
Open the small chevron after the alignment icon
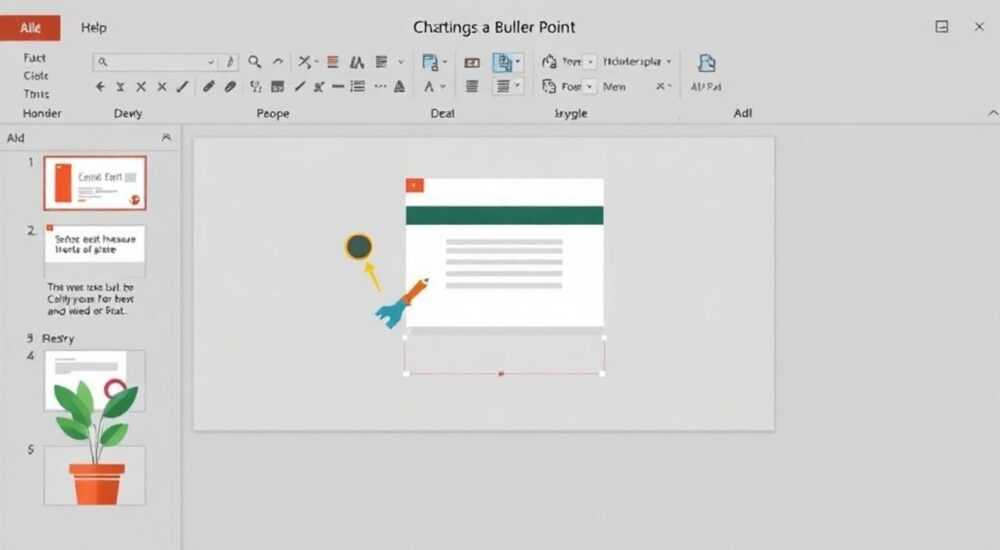(401, 62)
